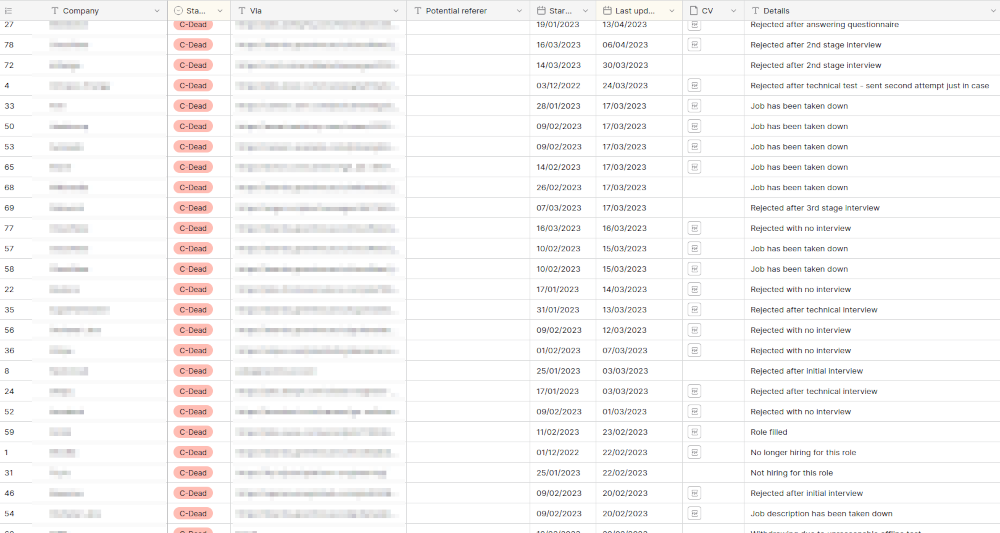
Task: Select the last updated date 30/03/2023
Action: [x=625, y=65]
